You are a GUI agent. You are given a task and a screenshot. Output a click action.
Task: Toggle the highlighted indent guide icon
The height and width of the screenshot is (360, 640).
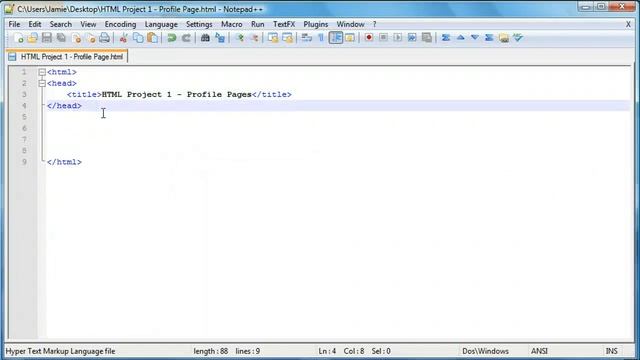tap(336, 38)
